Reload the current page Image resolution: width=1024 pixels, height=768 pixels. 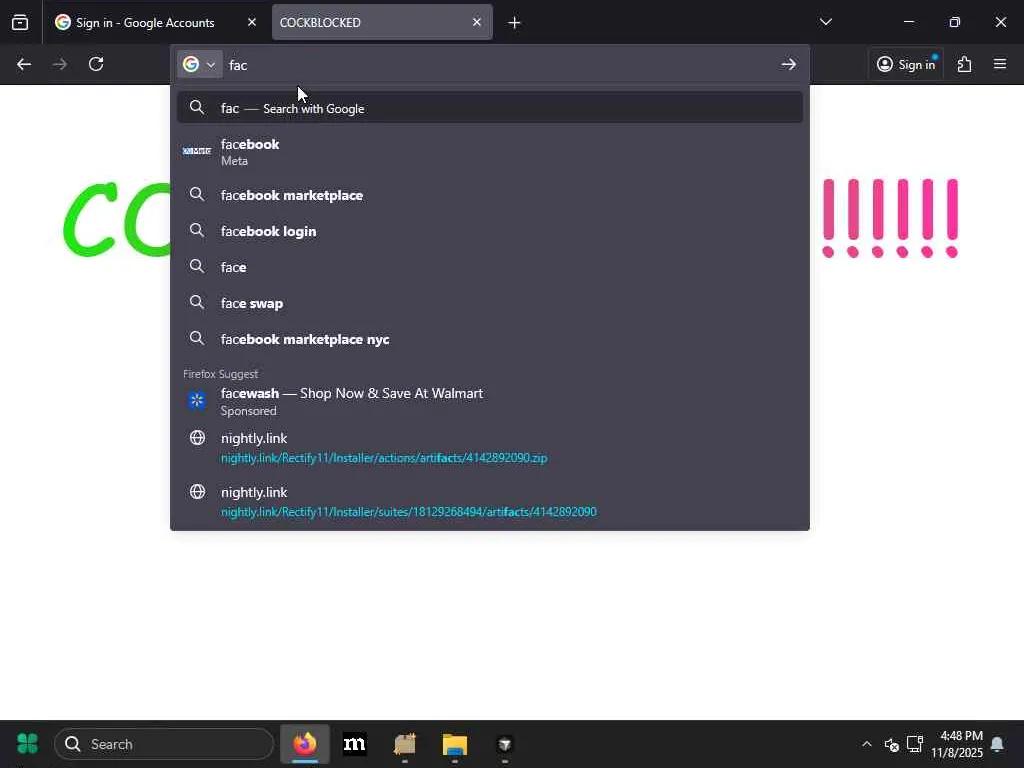(96, 64)
